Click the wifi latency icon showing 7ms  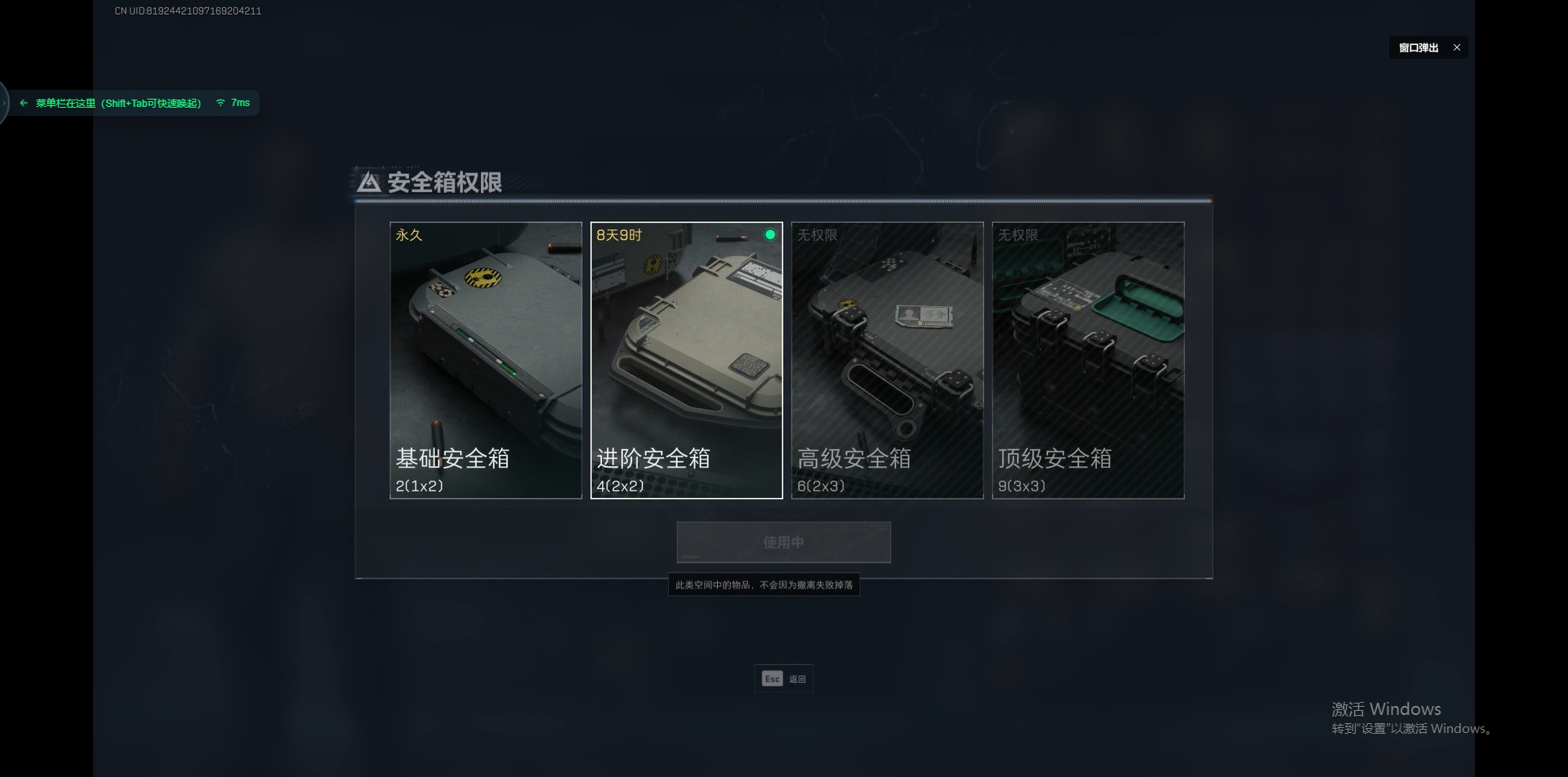(x=220, y=103)
